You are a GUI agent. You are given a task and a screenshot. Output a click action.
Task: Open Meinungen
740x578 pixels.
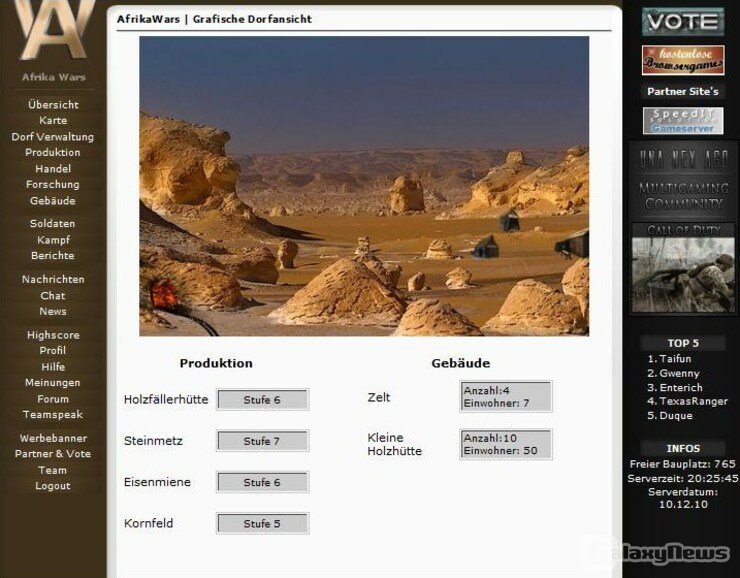click(x=52, y=383)
